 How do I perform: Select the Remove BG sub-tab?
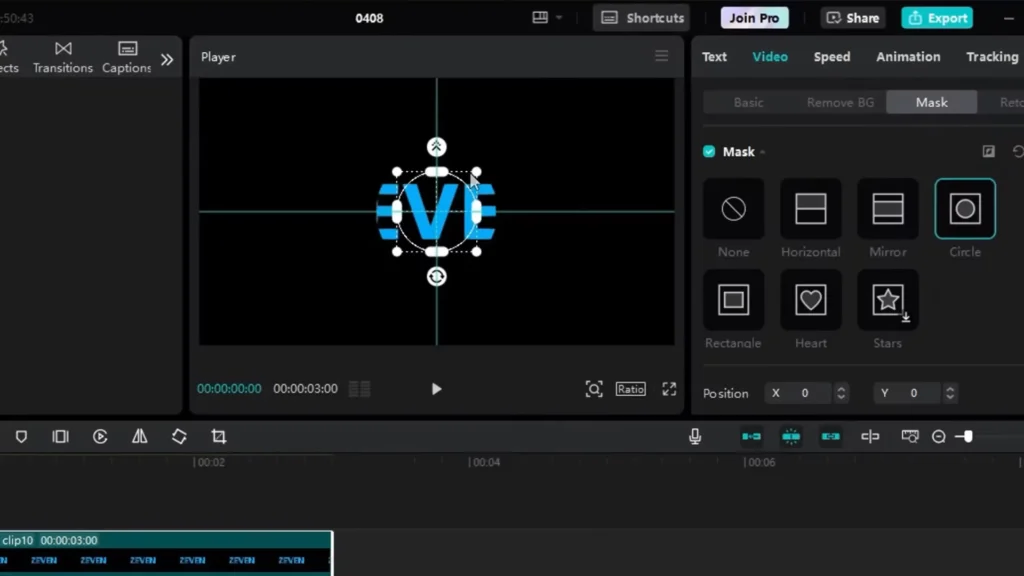click(840, 103)
